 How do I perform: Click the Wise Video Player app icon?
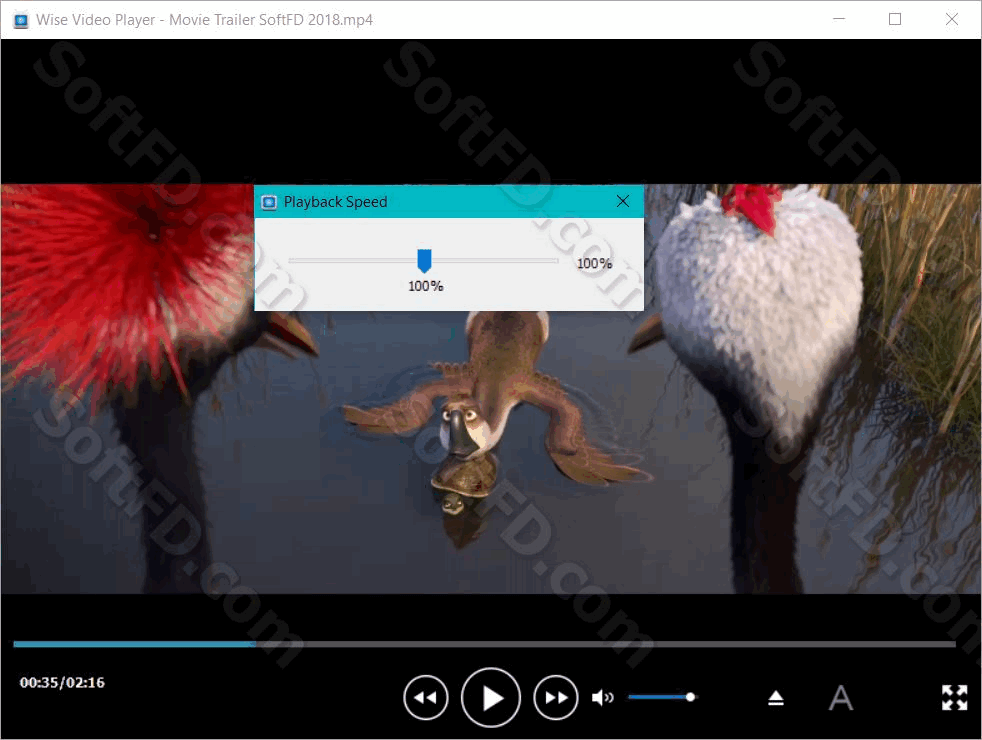pos(21,20)
